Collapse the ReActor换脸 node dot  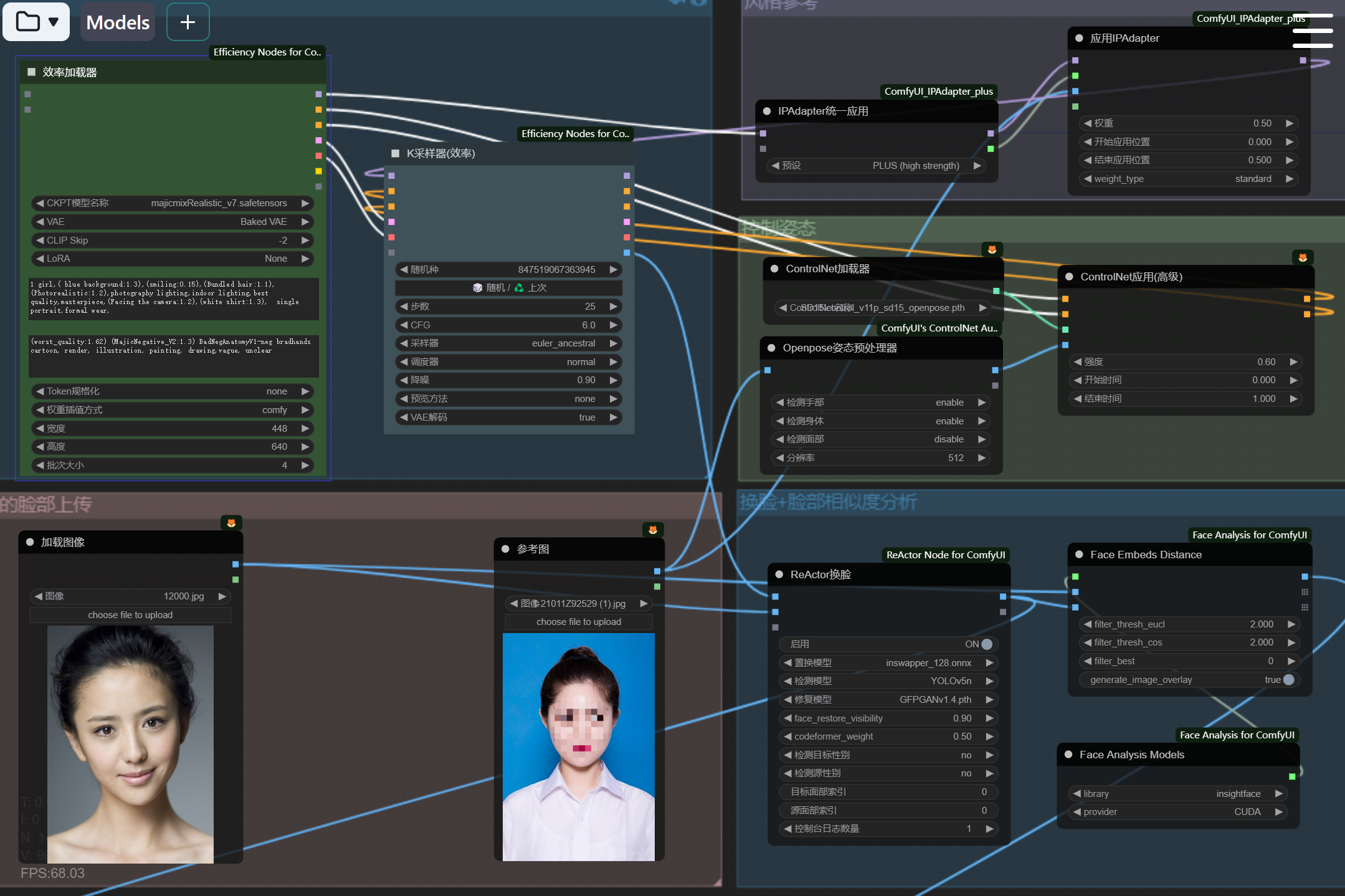coord(779,574)
